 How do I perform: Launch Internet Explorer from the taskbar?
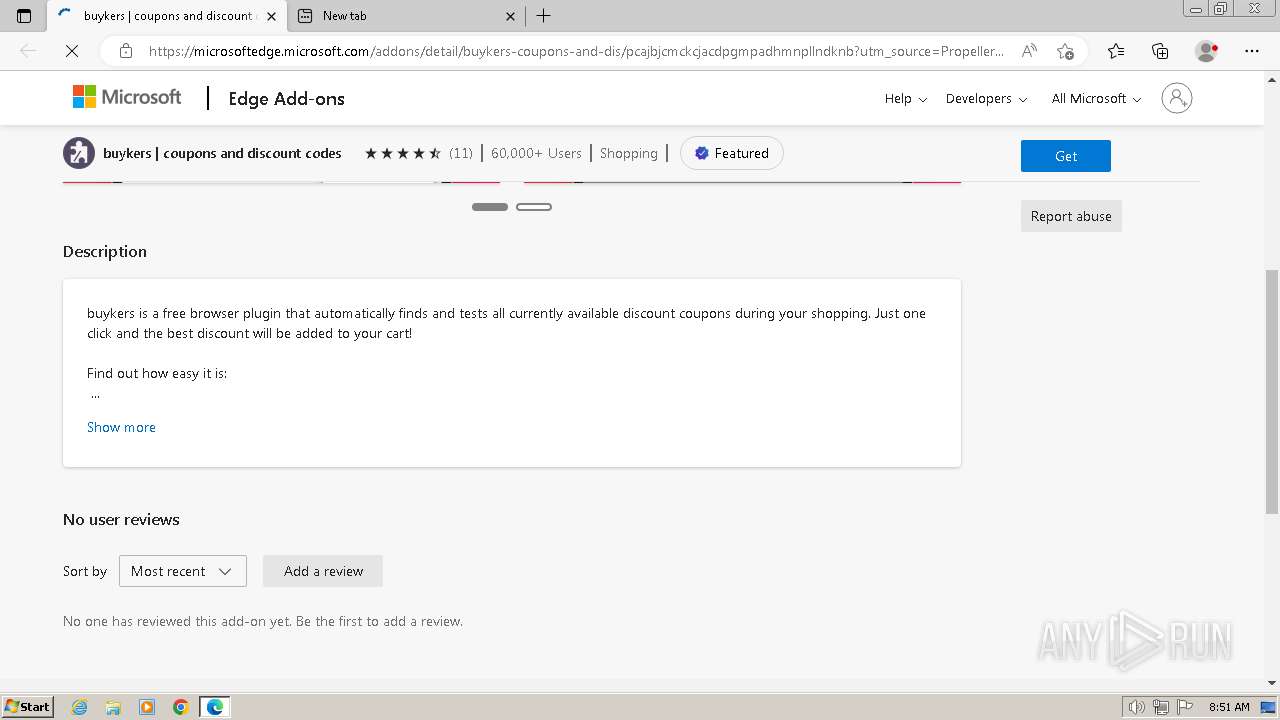(x=79, y=707)
